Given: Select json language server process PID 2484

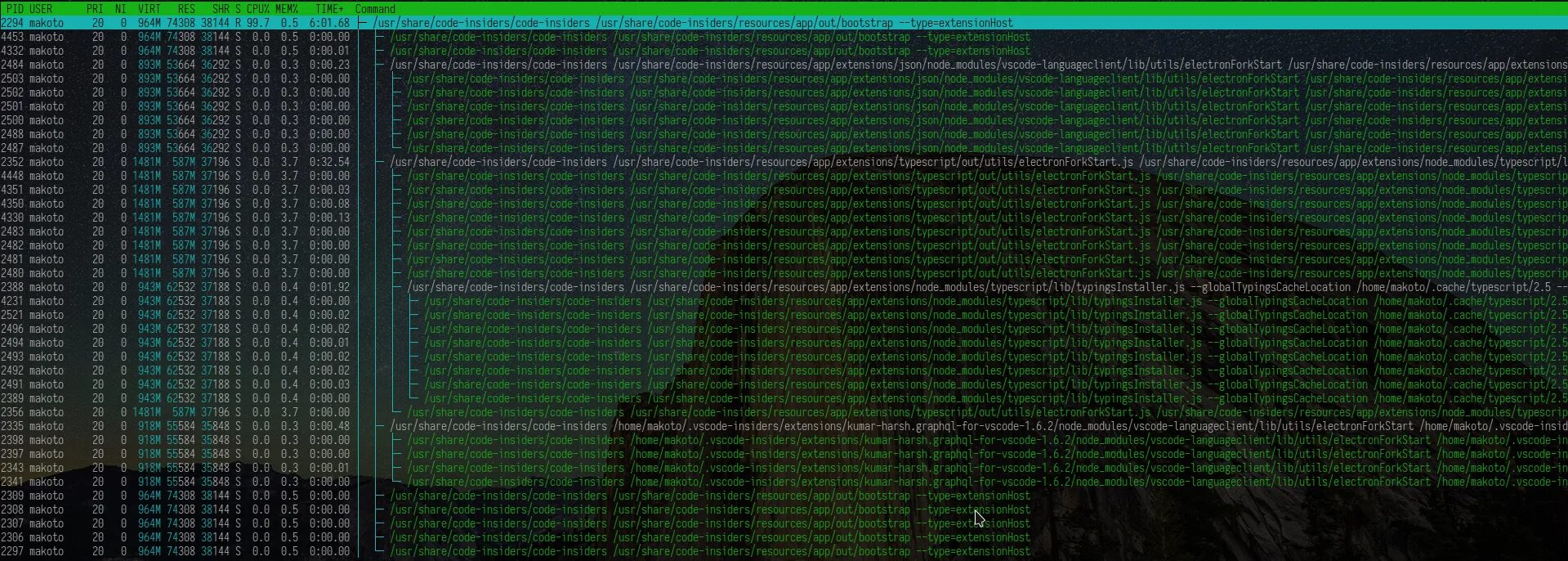Looking at the screenshot, I should point(784,65).
